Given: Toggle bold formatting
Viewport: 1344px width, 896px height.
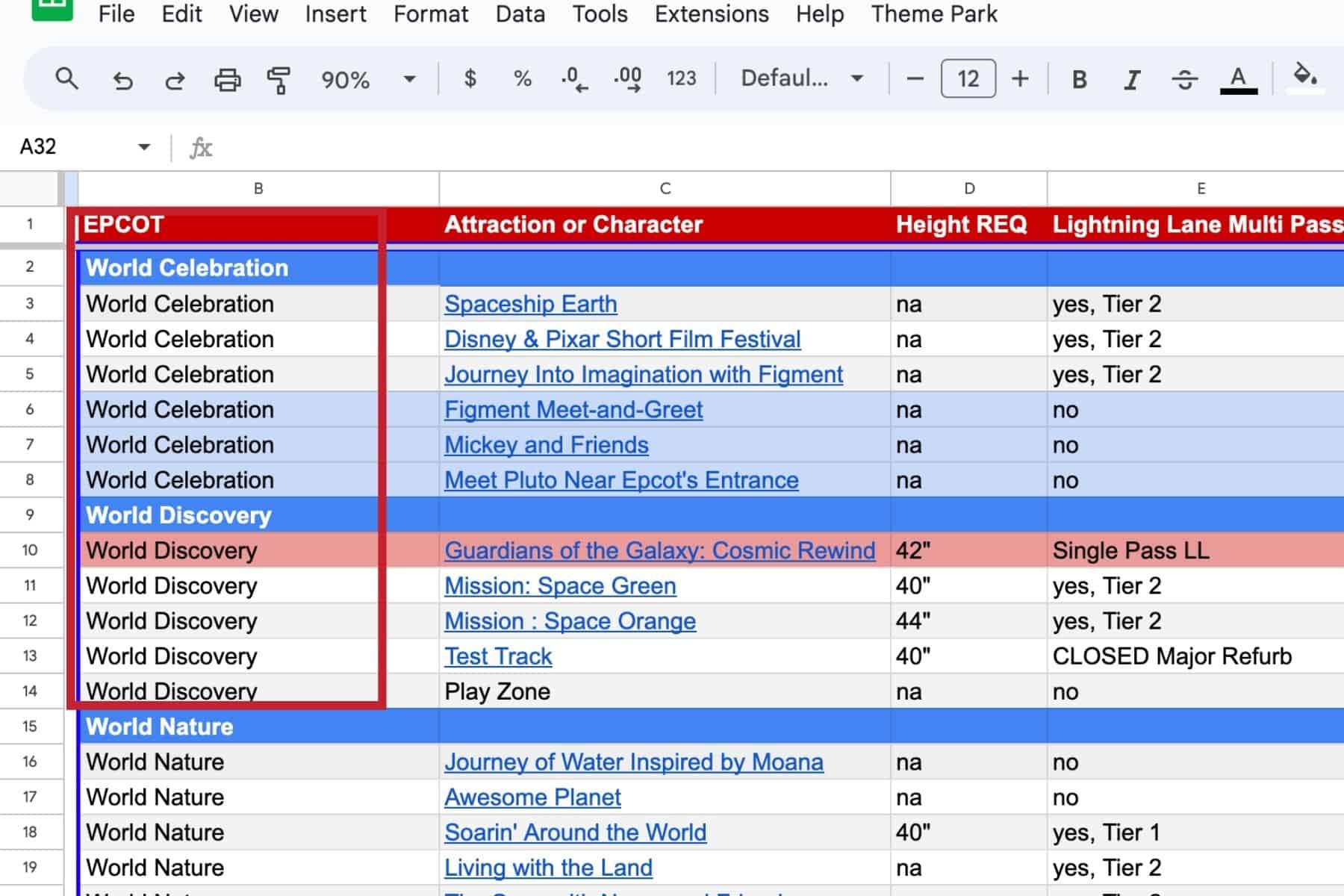Looking at the screenshot, I should tap(1079, 79).
